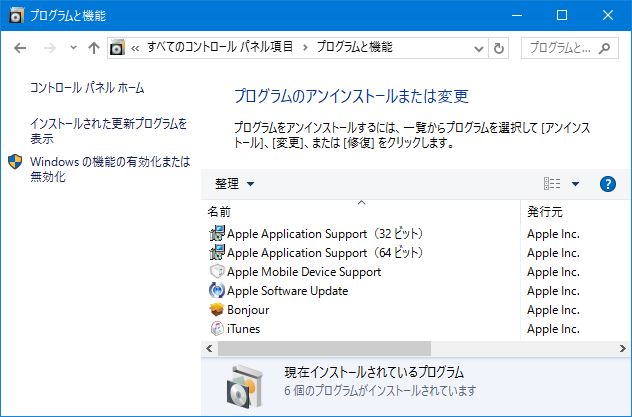This screenshot has height=417, width=632.
Task: Go up one level with up arrow
Action: tap(94, 48)
